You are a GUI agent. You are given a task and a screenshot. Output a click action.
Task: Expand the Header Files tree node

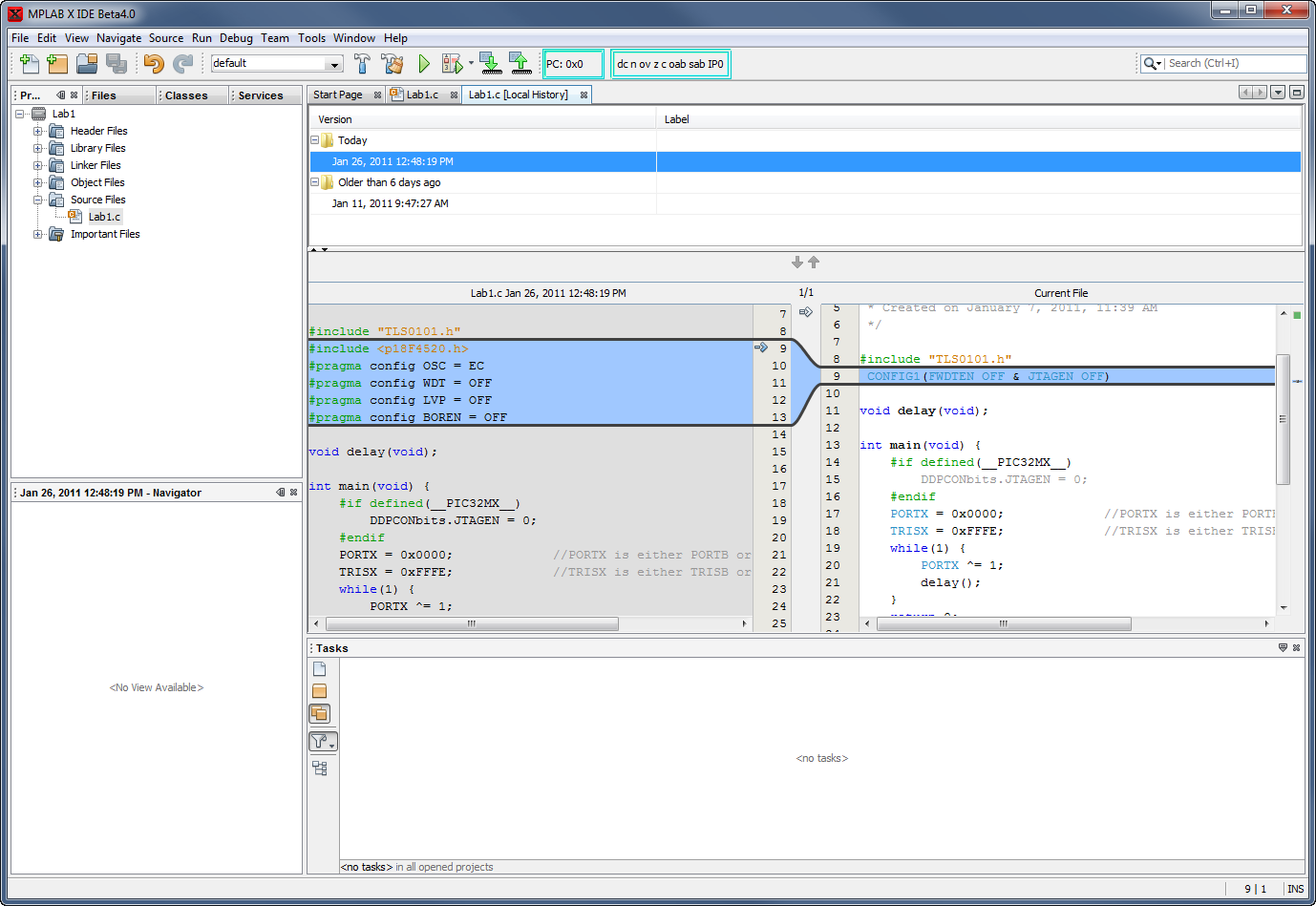coord(38,131)
